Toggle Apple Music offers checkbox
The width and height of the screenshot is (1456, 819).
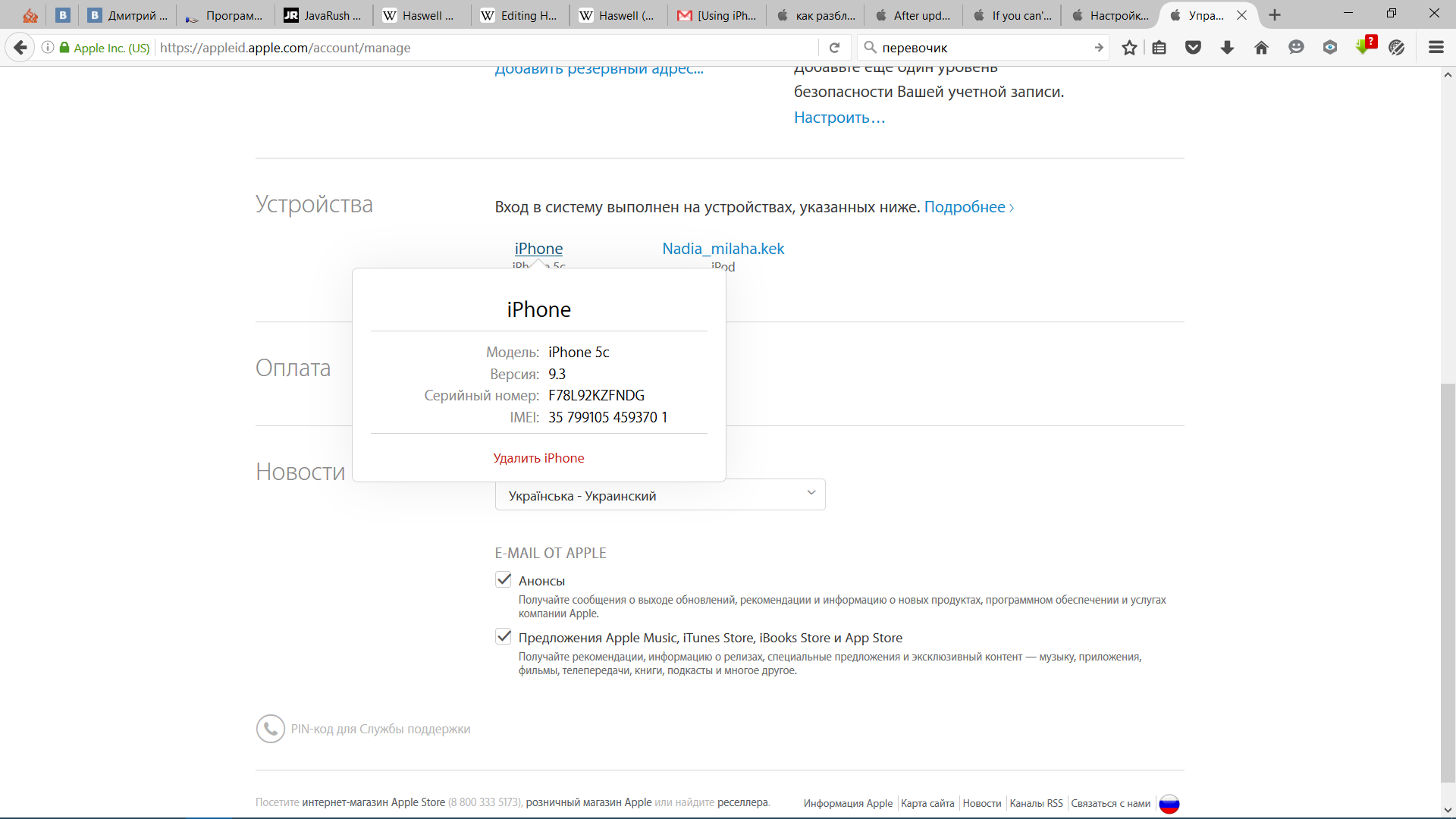504,637
